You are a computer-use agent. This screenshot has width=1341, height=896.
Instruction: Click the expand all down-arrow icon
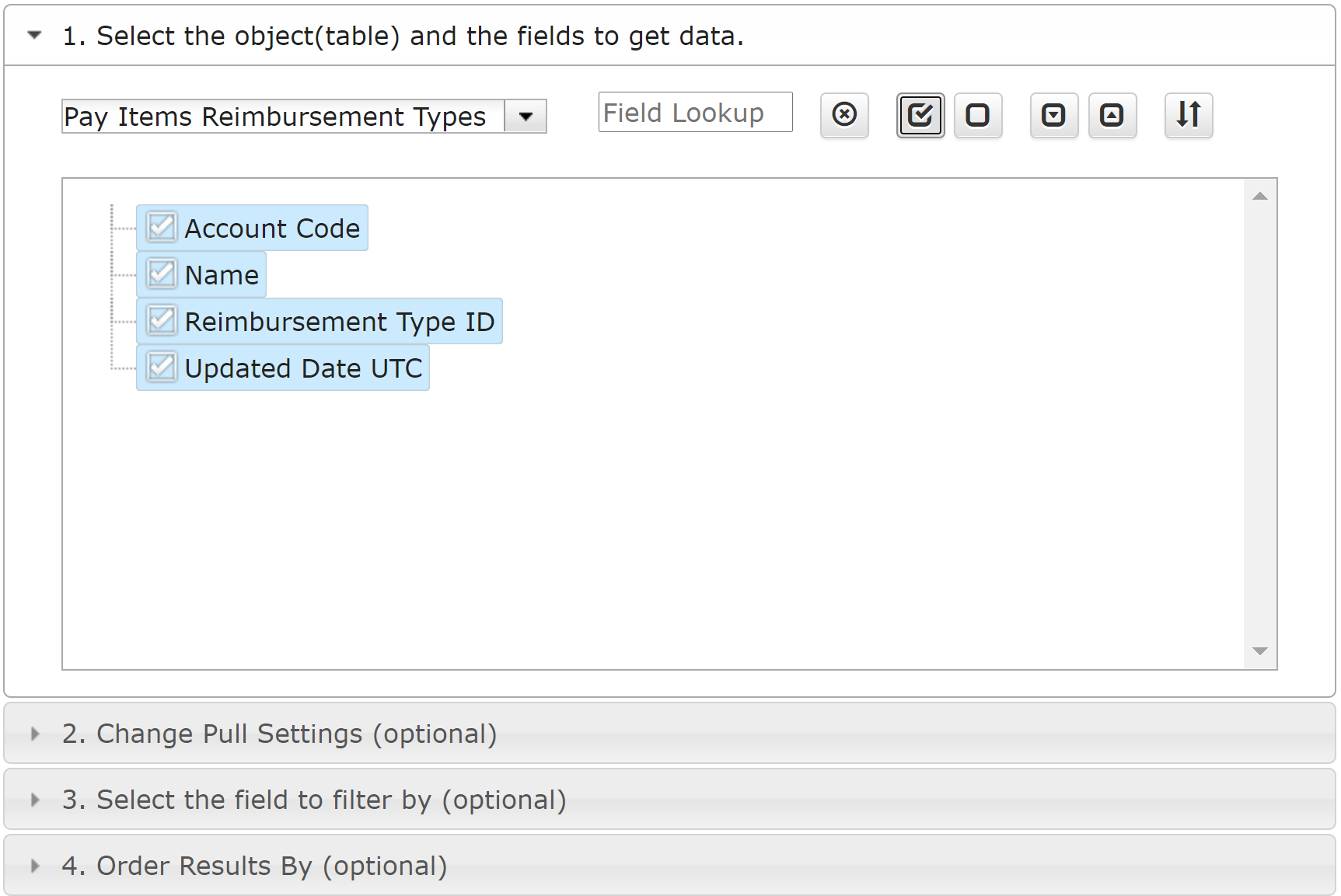click(x=1054, y=115)
